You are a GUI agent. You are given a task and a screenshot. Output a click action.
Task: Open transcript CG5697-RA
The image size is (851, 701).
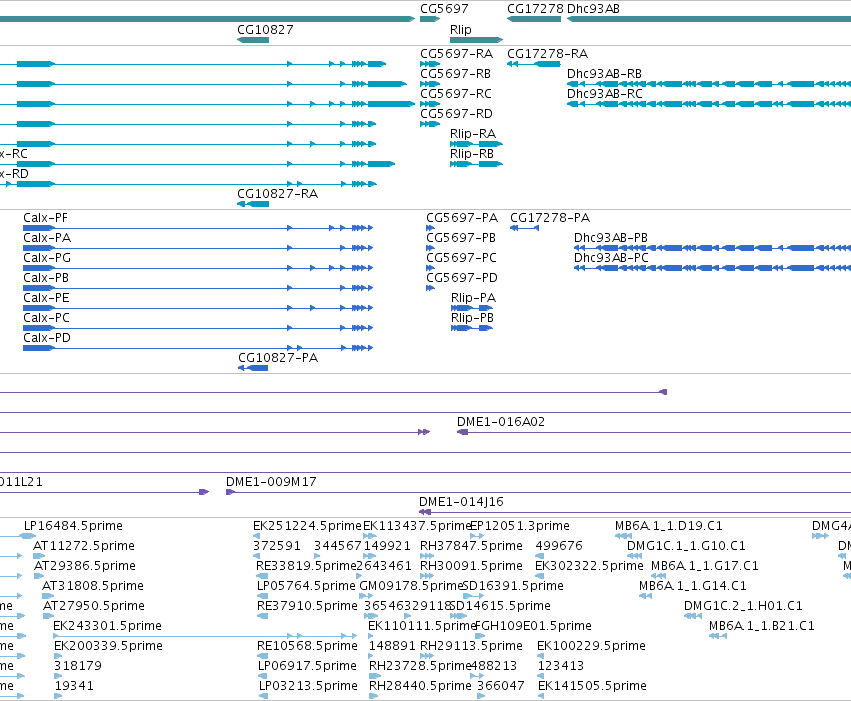456,54
